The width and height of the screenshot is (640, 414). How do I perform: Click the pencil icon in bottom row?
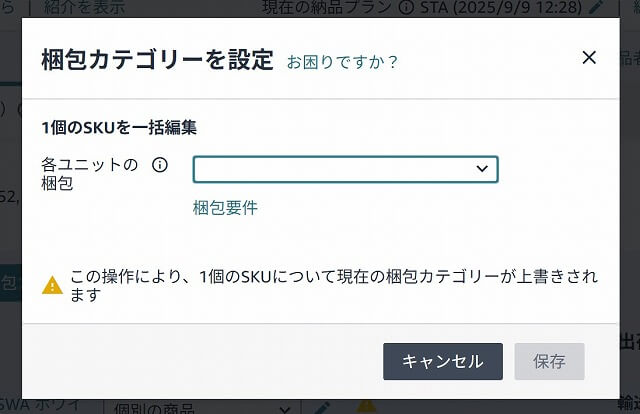click(322, 408)
